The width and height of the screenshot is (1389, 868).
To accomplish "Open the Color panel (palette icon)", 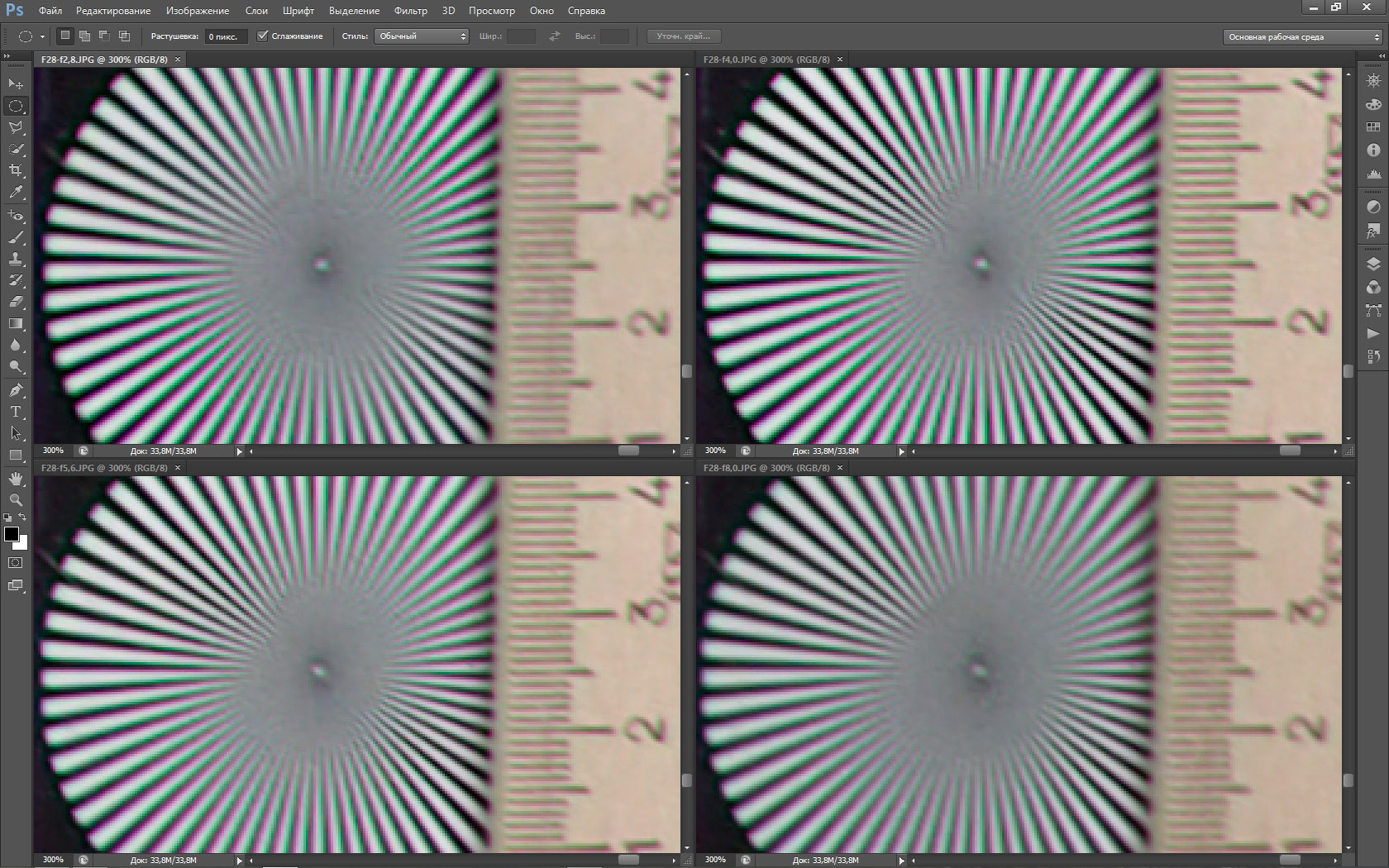I will (x=1373, y=104).
